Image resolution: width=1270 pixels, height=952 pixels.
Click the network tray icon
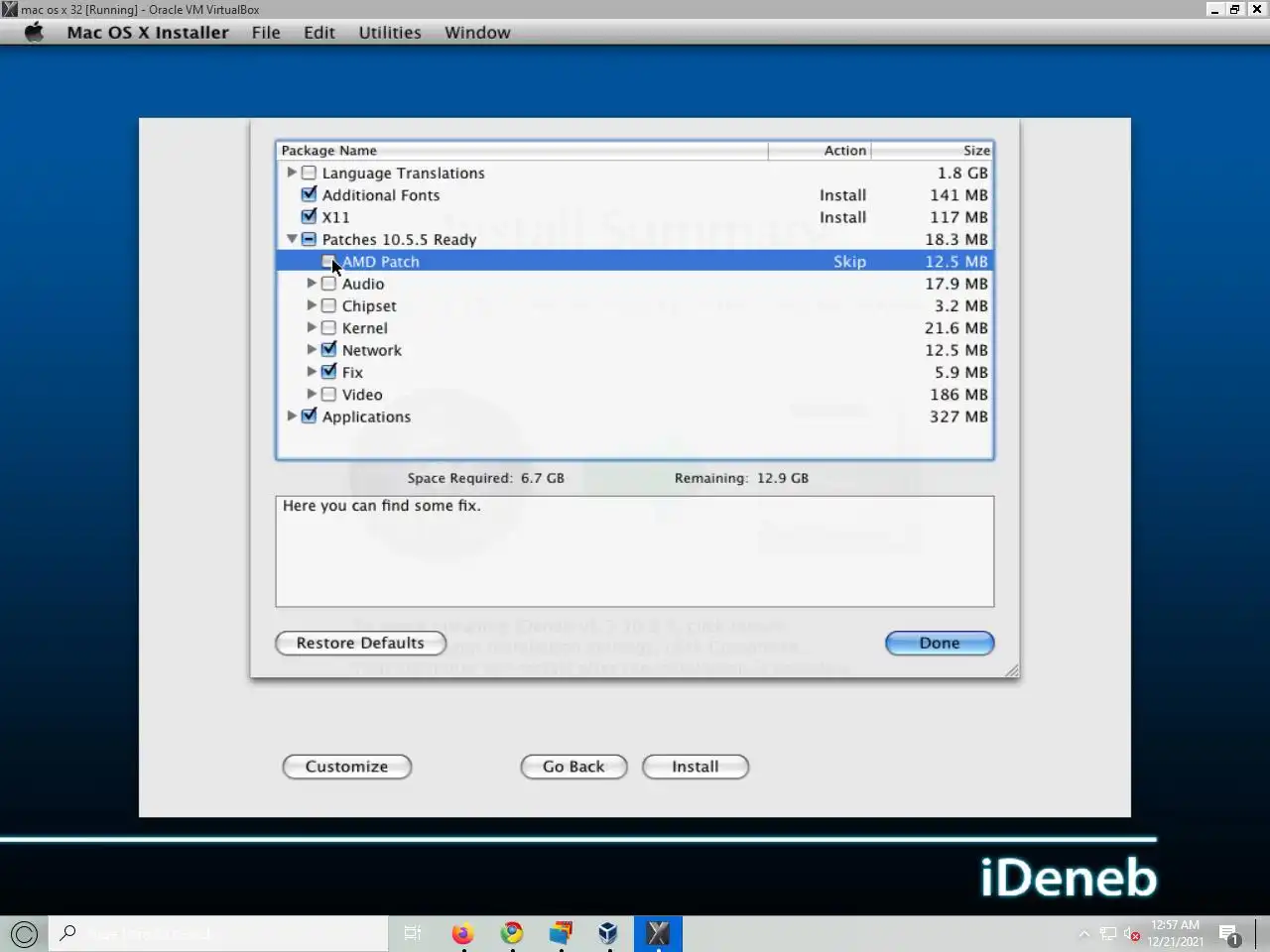(x=1108, y=933)
